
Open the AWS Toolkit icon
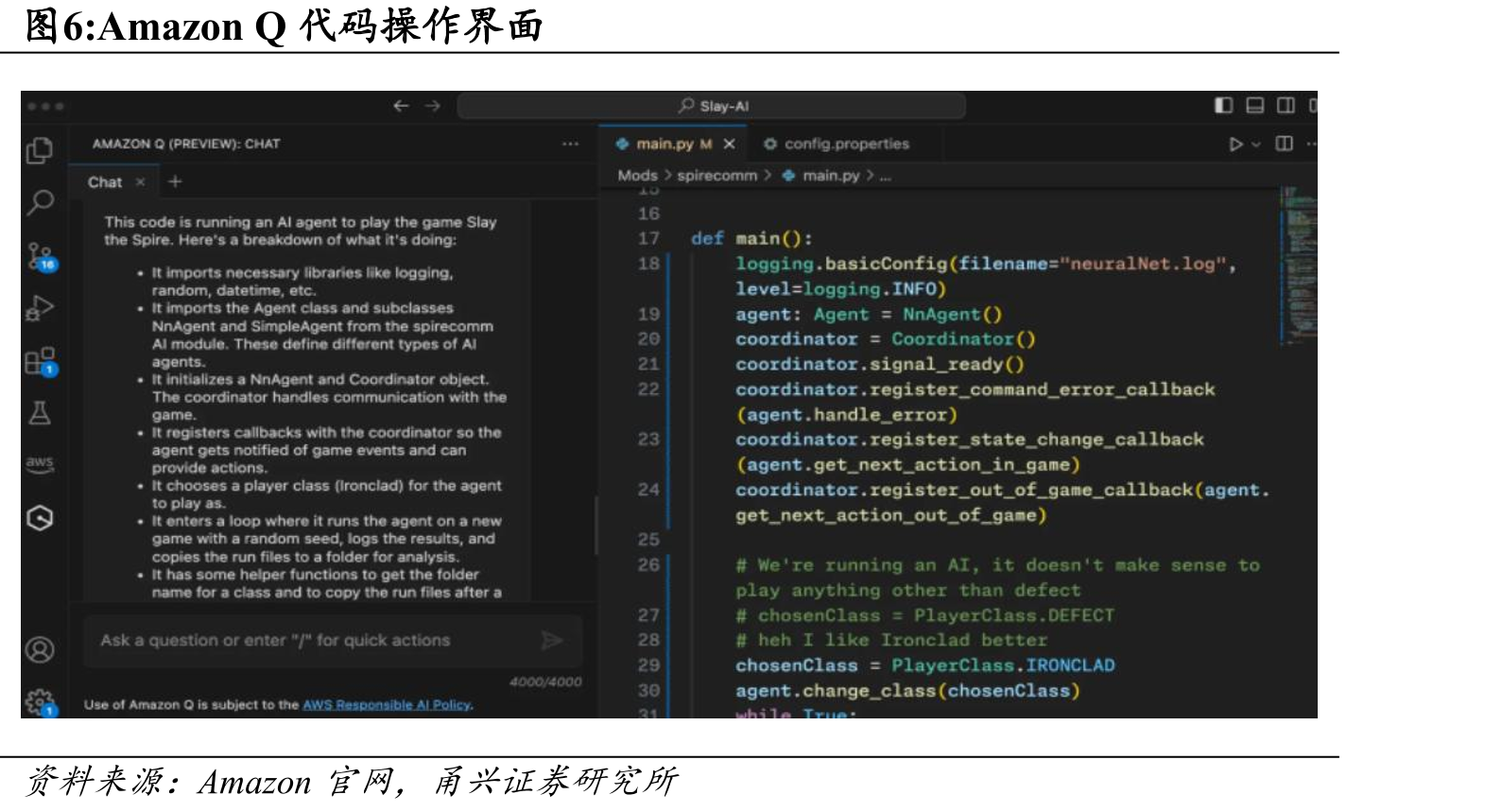40,462
